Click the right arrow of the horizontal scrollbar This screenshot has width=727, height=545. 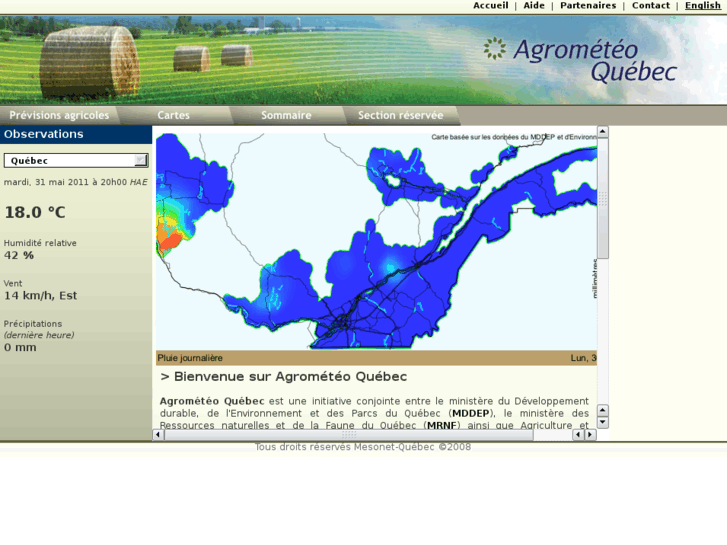pyautogui.click(x=590, y=435)
